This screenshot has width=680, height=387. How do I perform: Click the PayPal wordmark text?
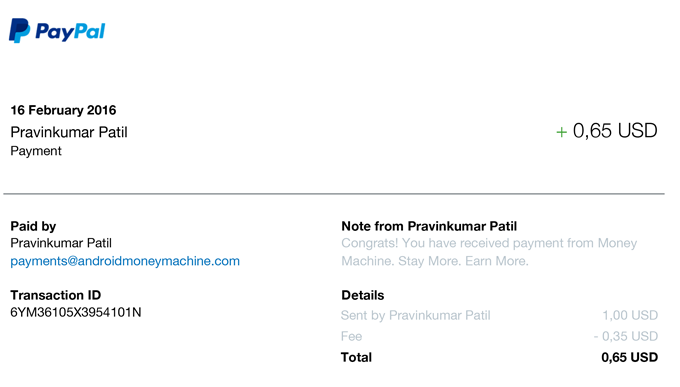tap(70, 32)
